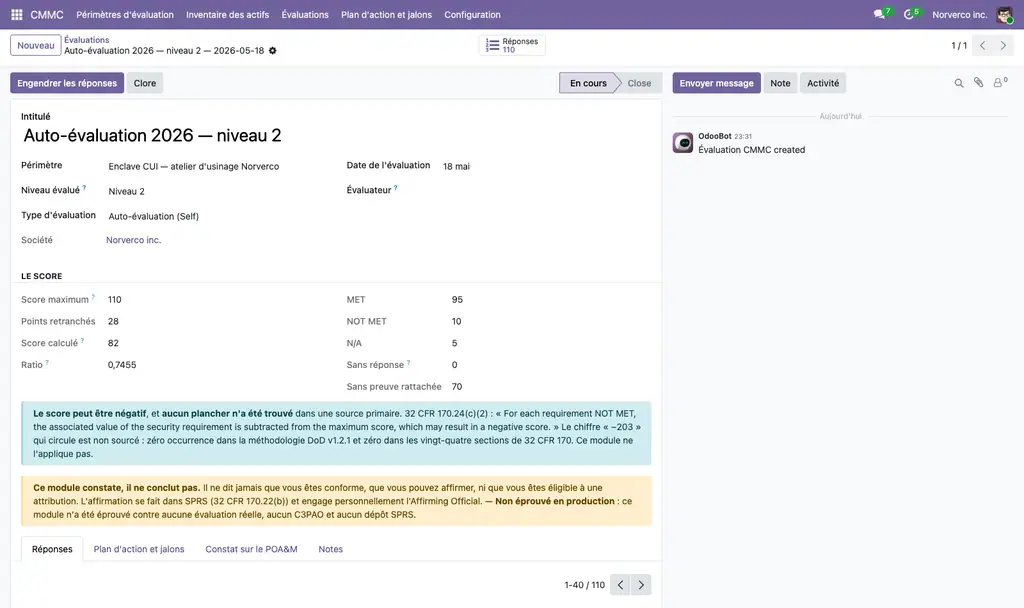This screenshot has width=1024, height=608.
Task: Open followers icon in chatter
Action: 1000,82
